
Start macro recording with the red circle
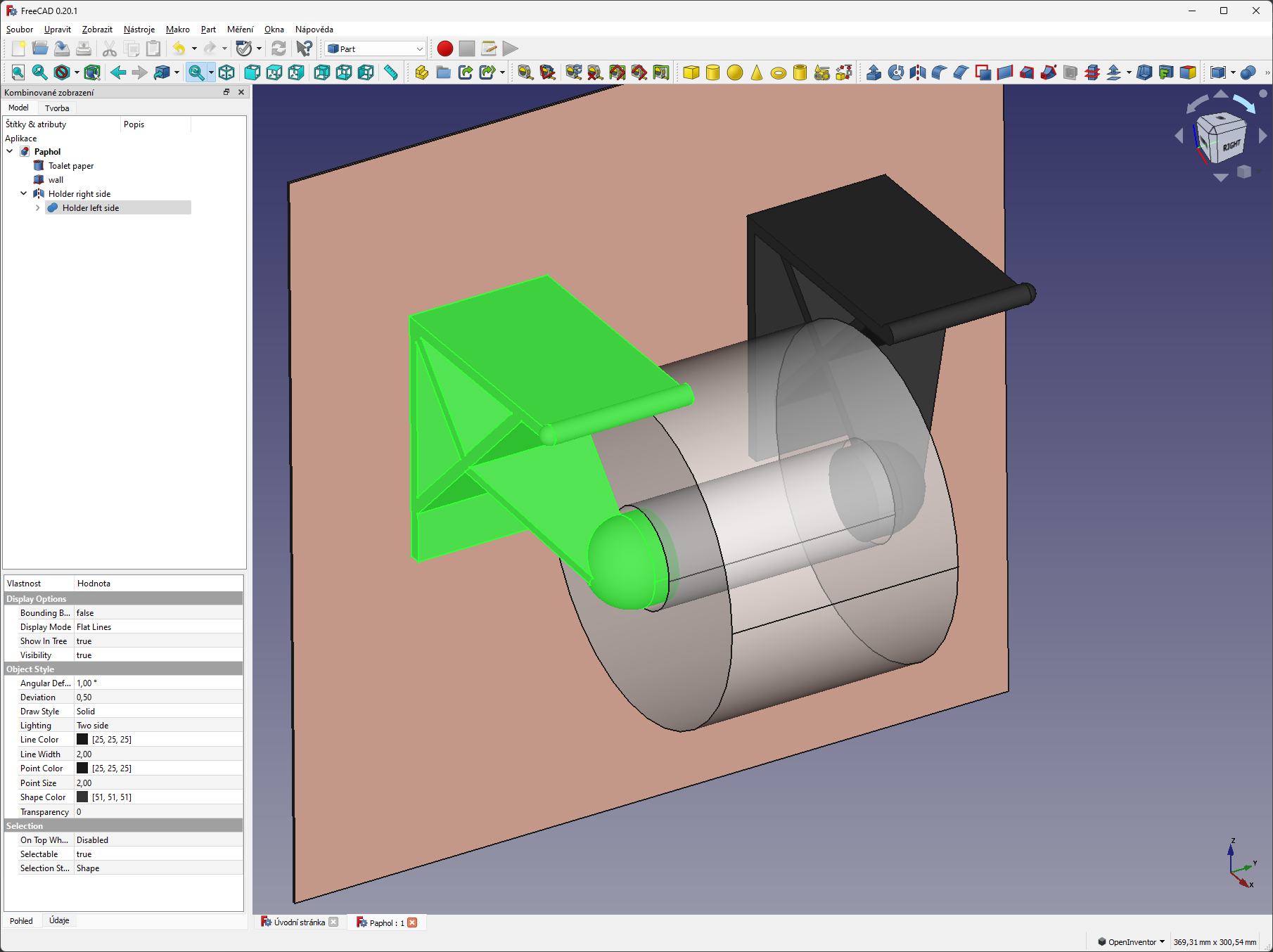[x=444, y=49]
